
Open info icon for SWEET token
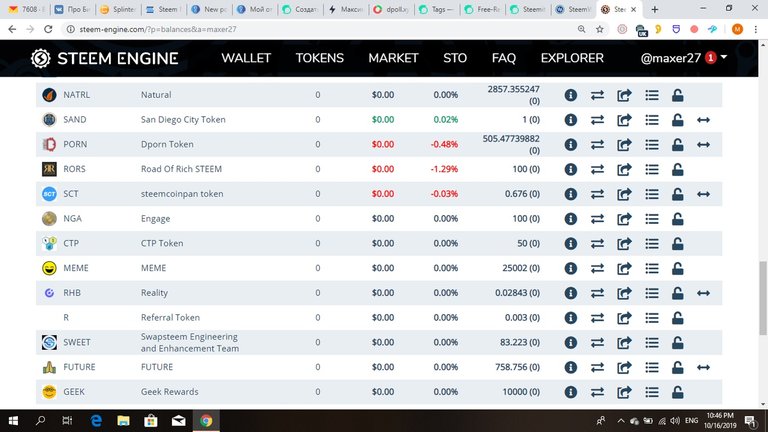click(x=571, y=342)
